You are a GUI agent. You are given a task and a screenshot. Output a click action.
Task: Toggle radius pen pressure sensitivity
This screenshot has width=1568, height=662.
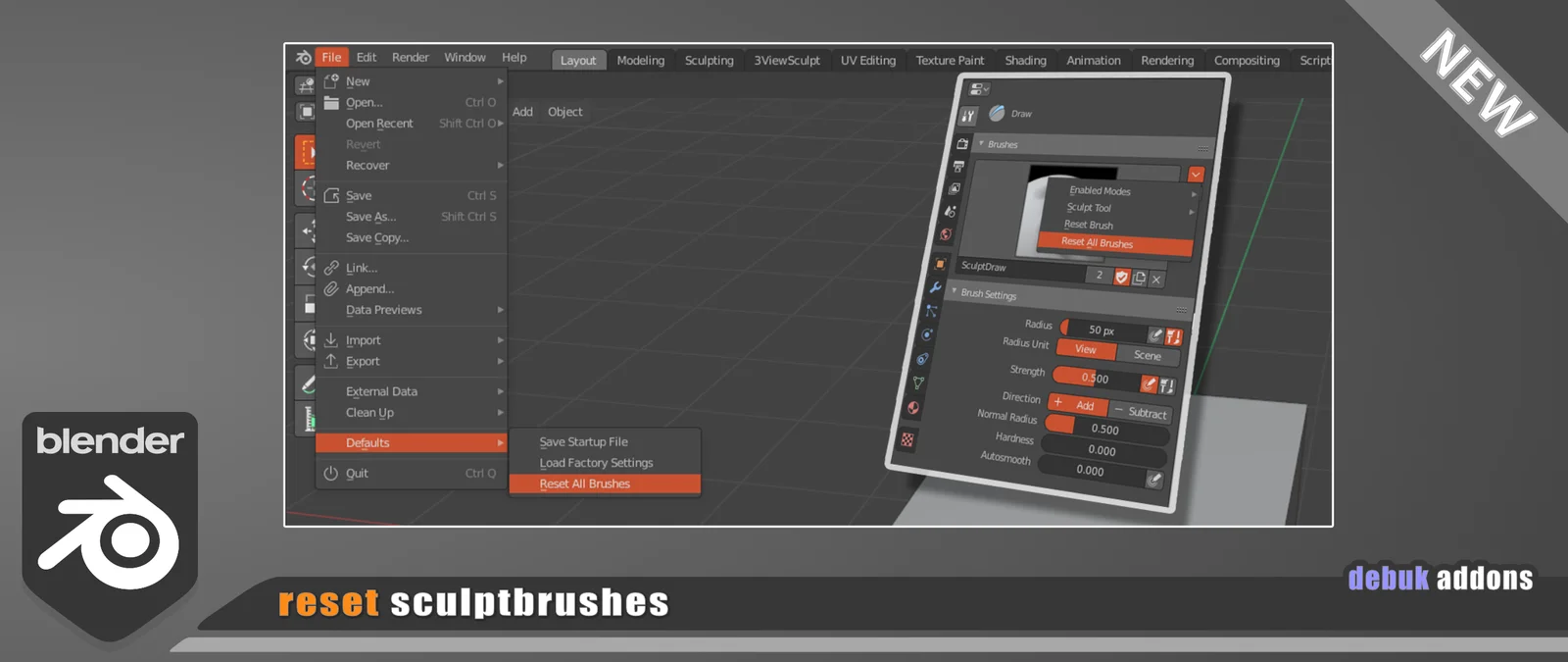coord(1155,335)
